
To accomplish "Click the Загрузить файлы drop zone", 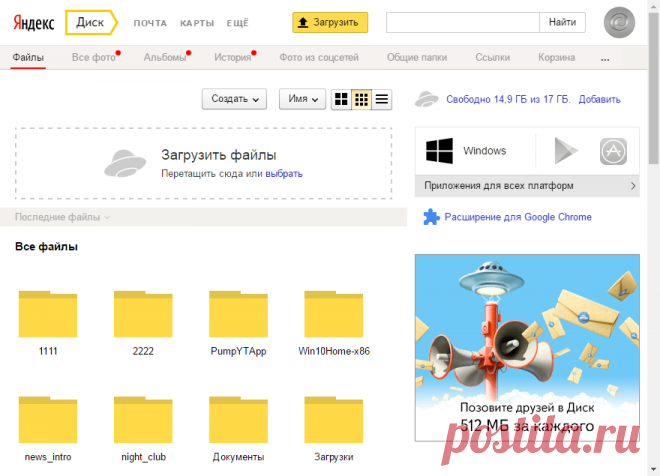I will coord(204,163).
